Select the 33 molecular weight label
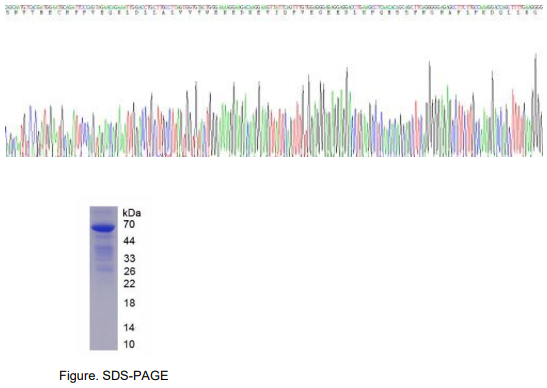Viewport: 547px width, 388px height. pyautogui.click(x=129, y=258)
